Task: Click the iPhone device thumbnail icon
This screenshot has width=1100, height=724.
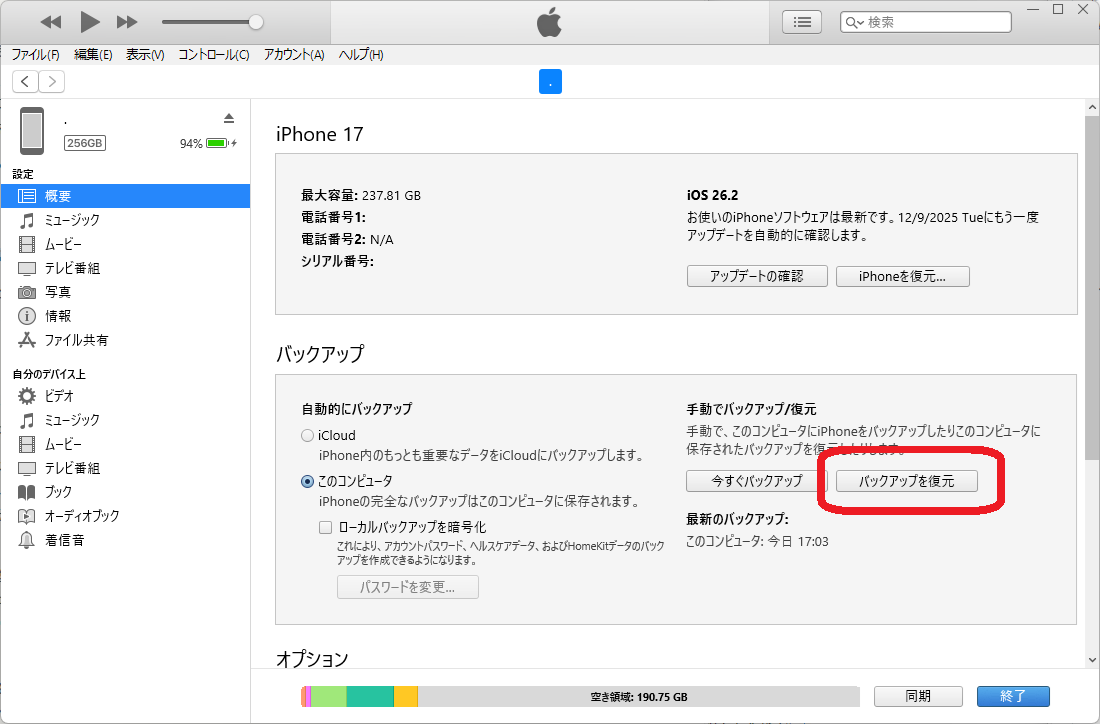Action: [x=32, y=130]
